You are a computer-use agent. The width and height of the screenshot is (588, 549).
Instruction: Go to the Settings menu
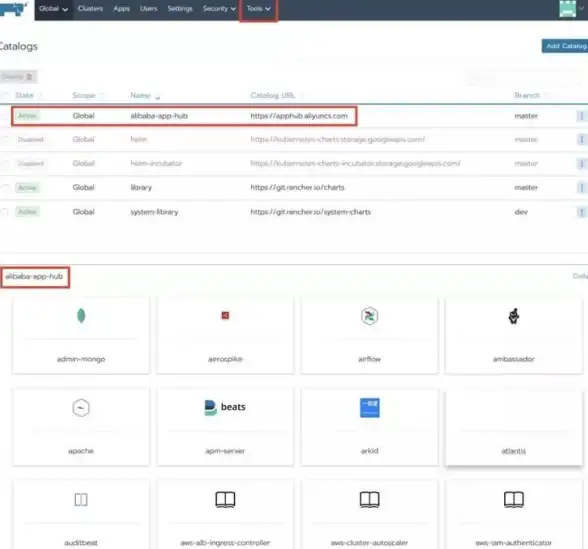(180, 9)
